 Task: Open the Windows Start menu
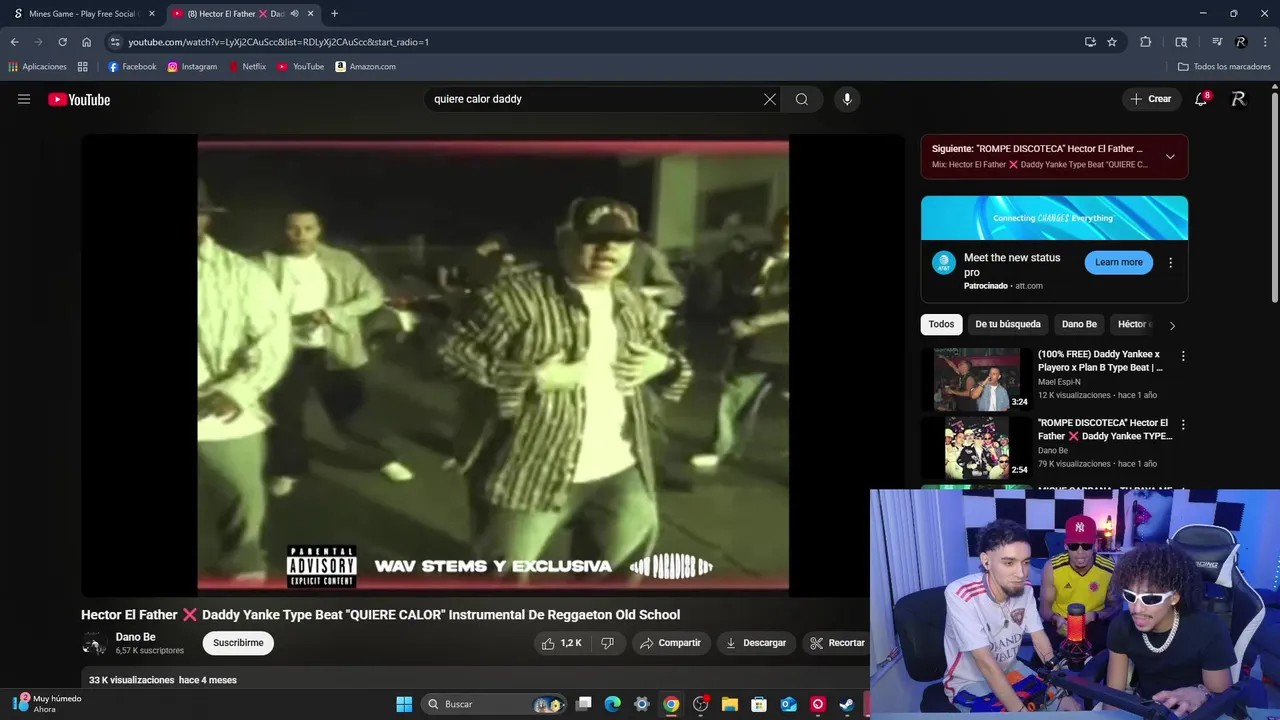tap(404, 704)
